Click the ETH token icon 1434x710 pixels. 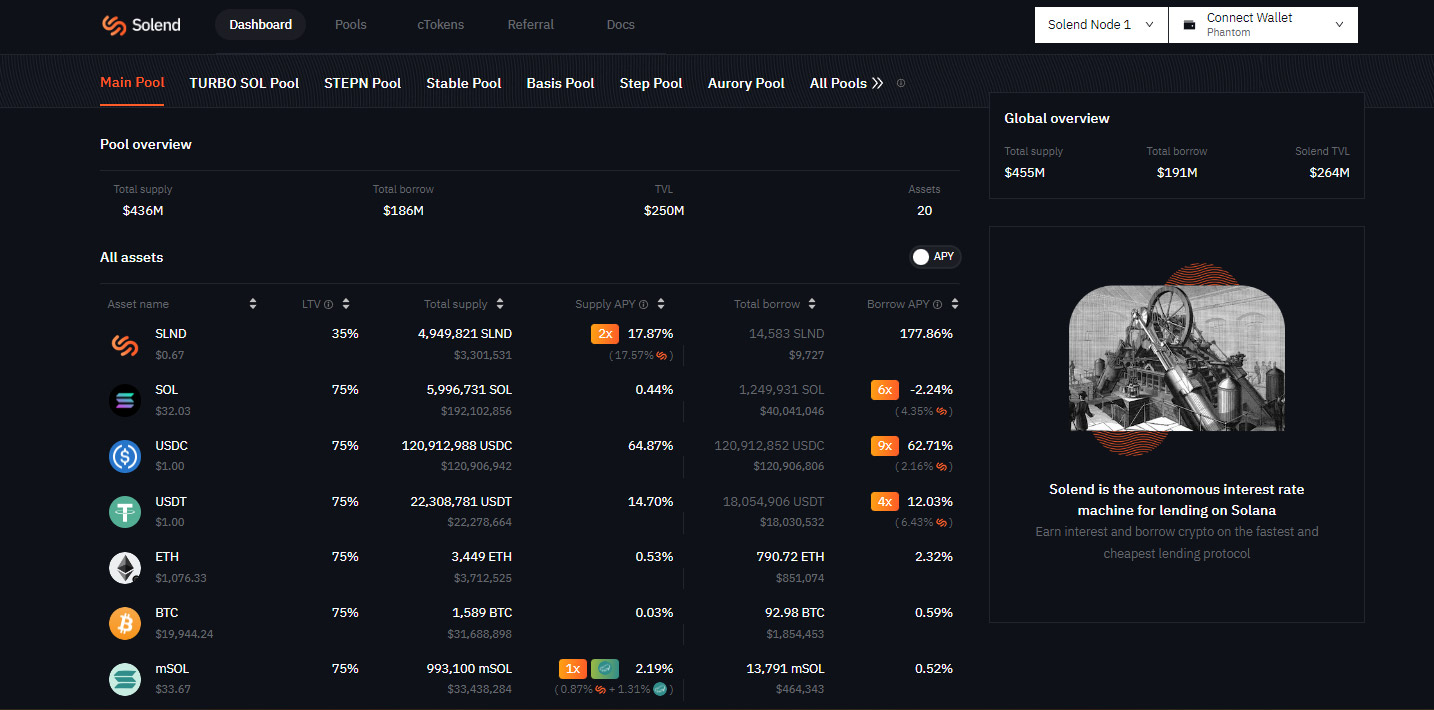coord(125,568)
